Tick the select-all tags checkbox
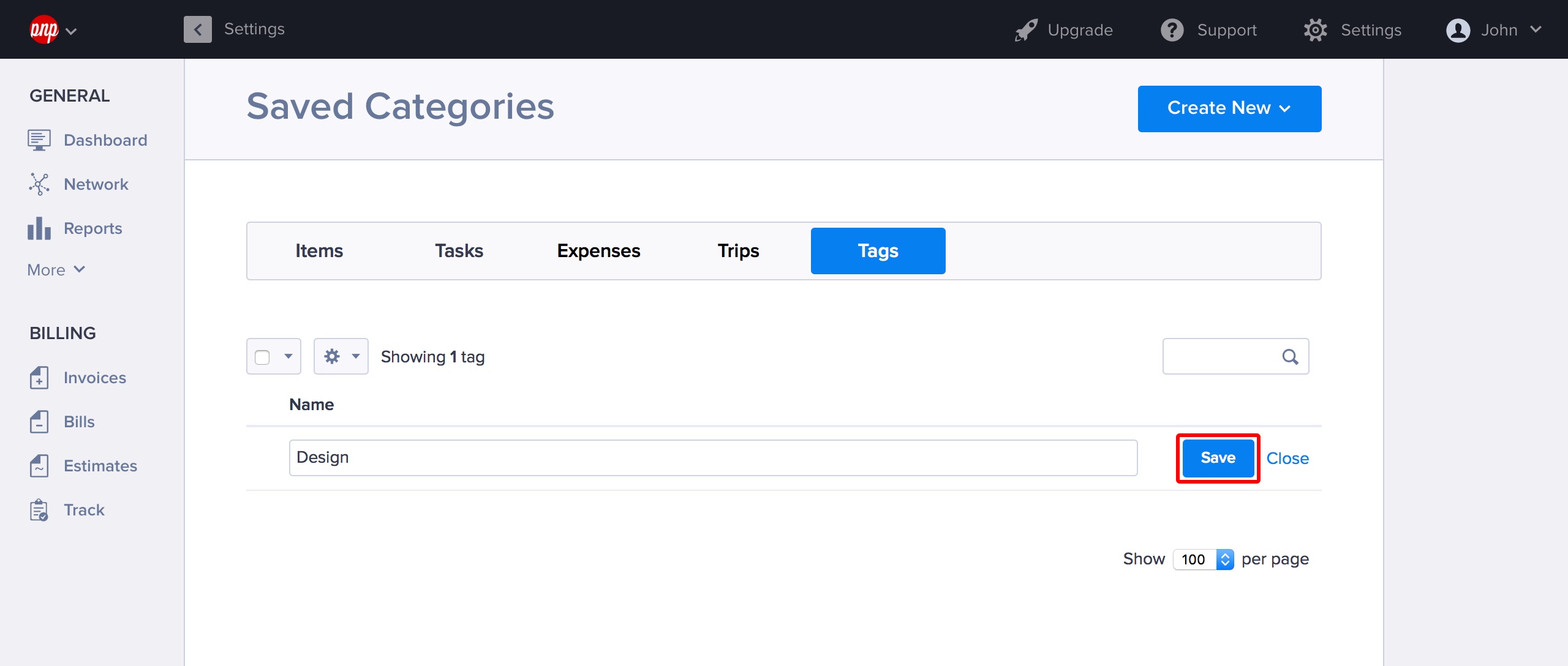 pyautogui.click(x=262, y=357)
